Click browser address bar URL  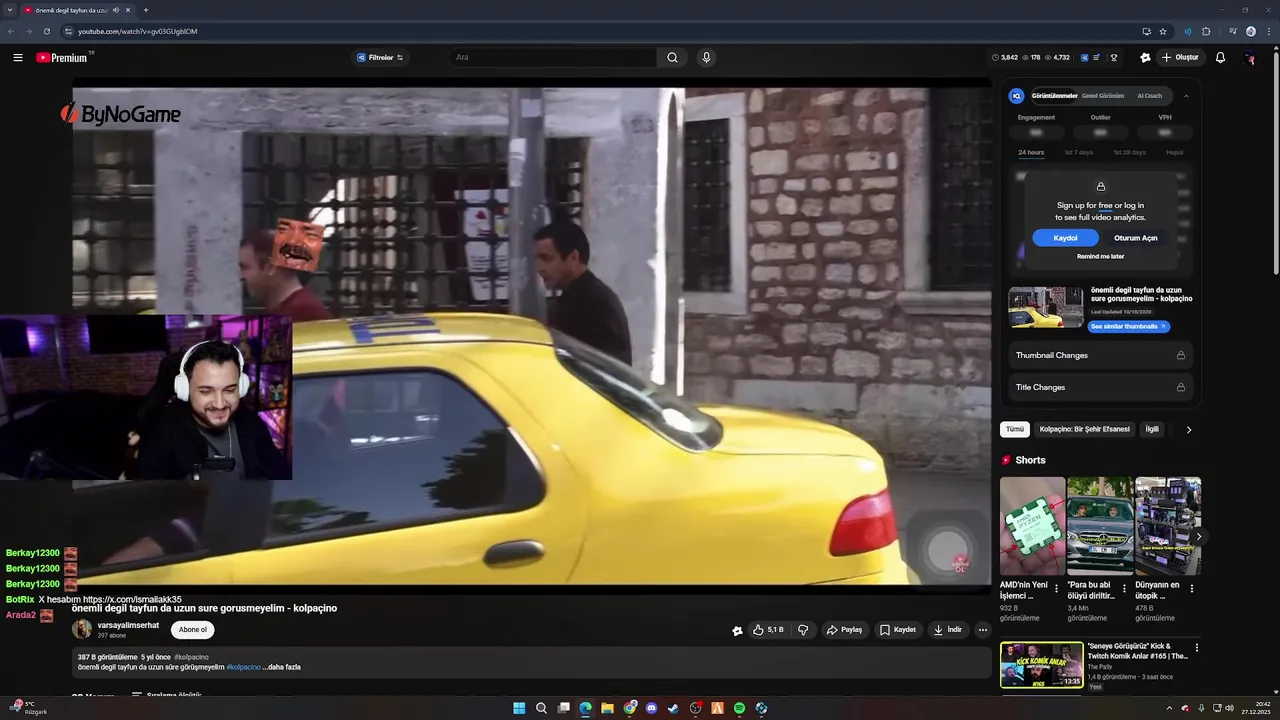(x=137, y=31)
